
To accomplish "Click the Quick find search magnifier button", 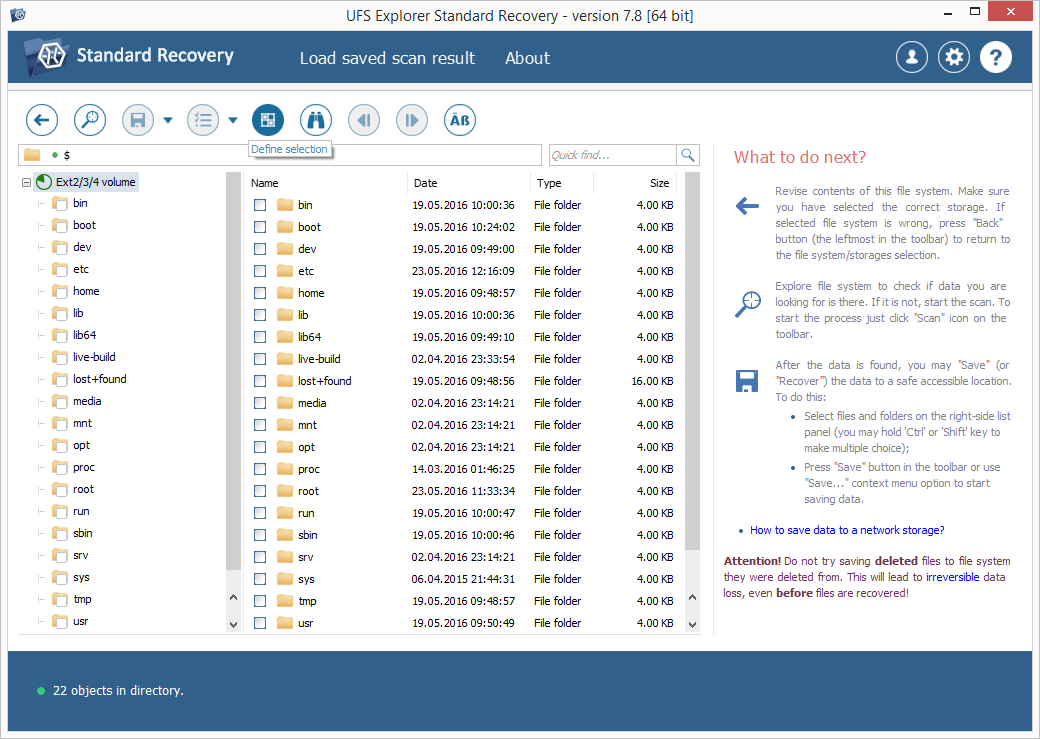I will pos(688,155).
